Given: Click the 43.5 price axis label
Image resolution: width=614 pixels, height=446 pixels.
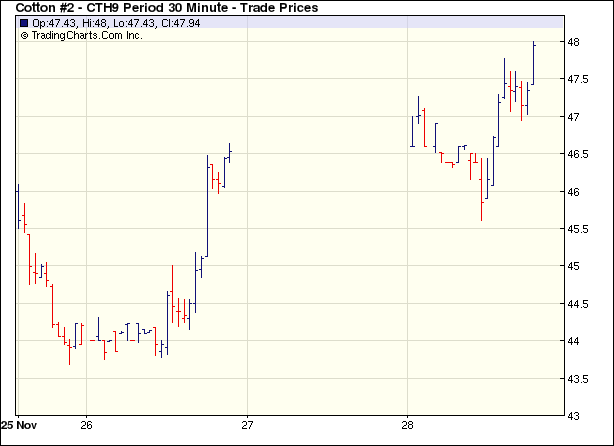Looking at the screenshot, I should tap(579, 378).
